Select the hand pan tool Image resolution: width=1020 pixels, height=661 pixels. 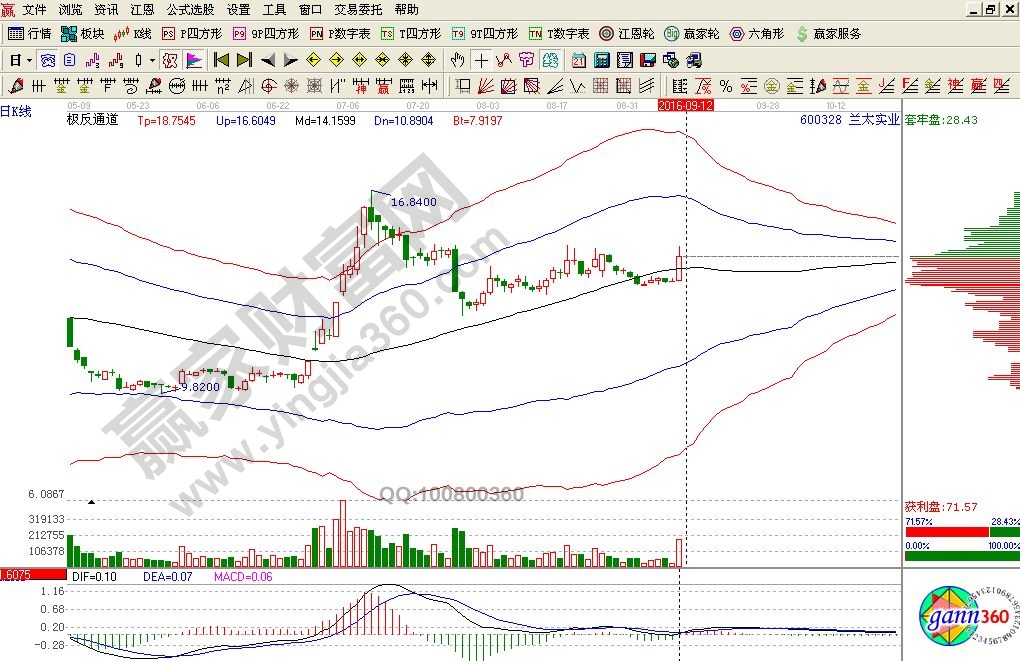[x=458, y=59]
